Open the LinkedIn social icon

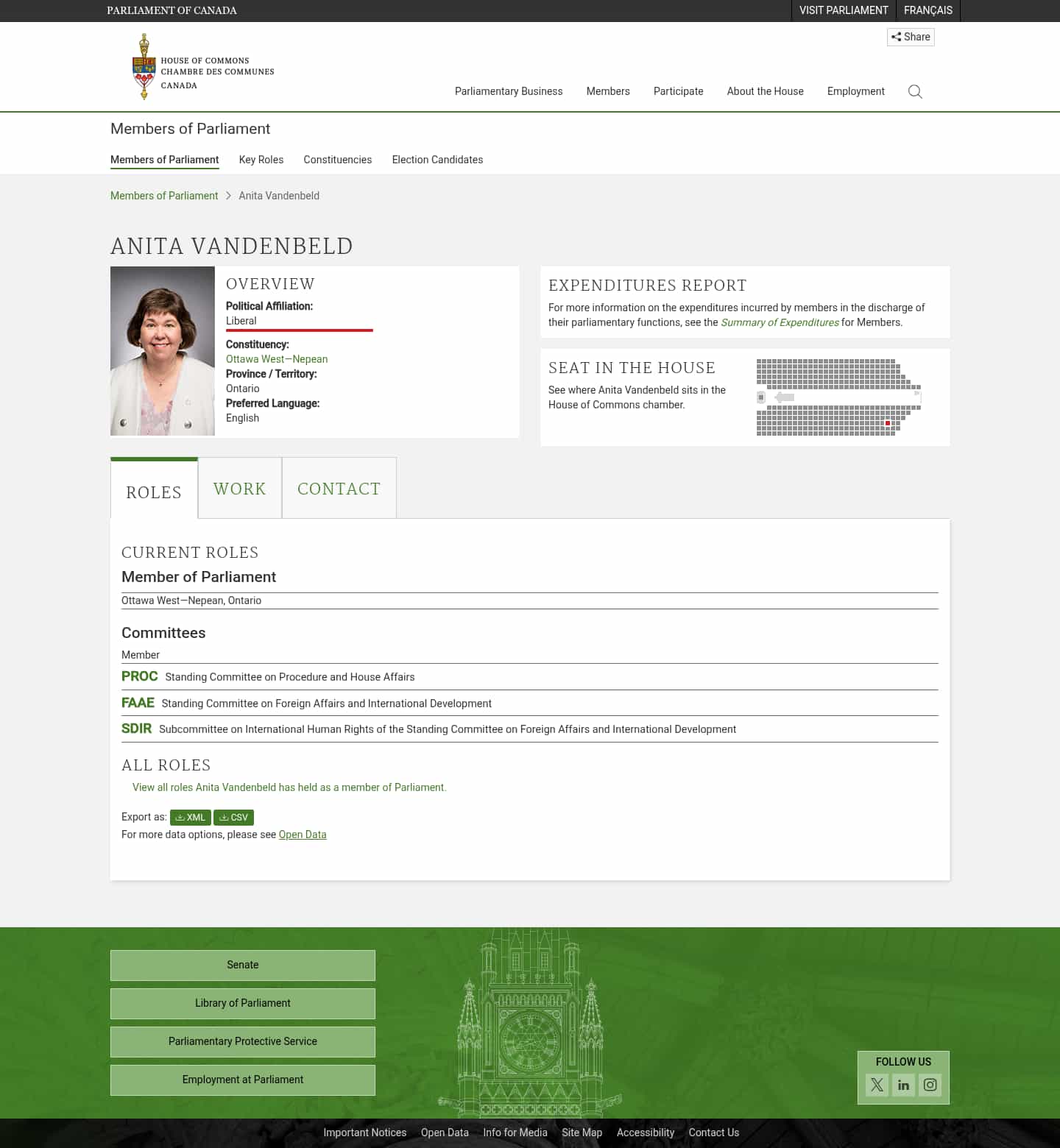pyautogui.click(x=903, y=1085)
